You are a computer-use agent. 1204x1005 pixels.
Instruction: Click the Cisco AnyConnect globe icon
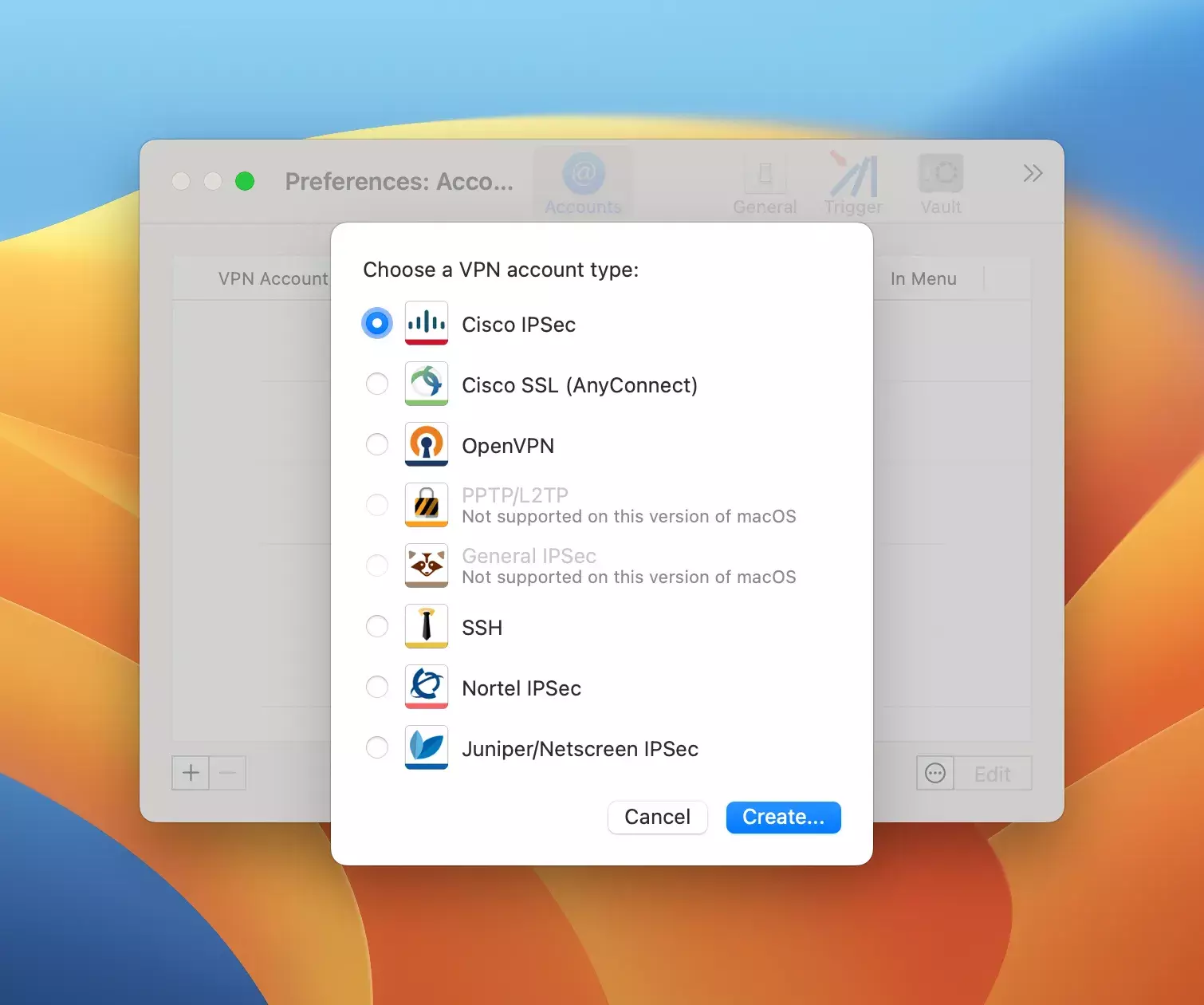[427, 384]
